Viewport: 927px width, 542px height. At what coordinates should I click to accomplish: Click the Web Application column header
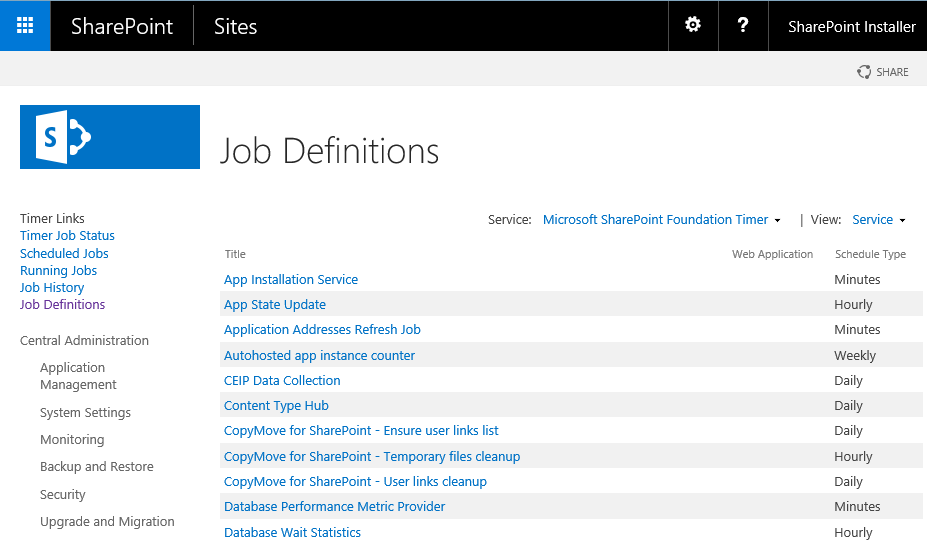tap(772, 254)
